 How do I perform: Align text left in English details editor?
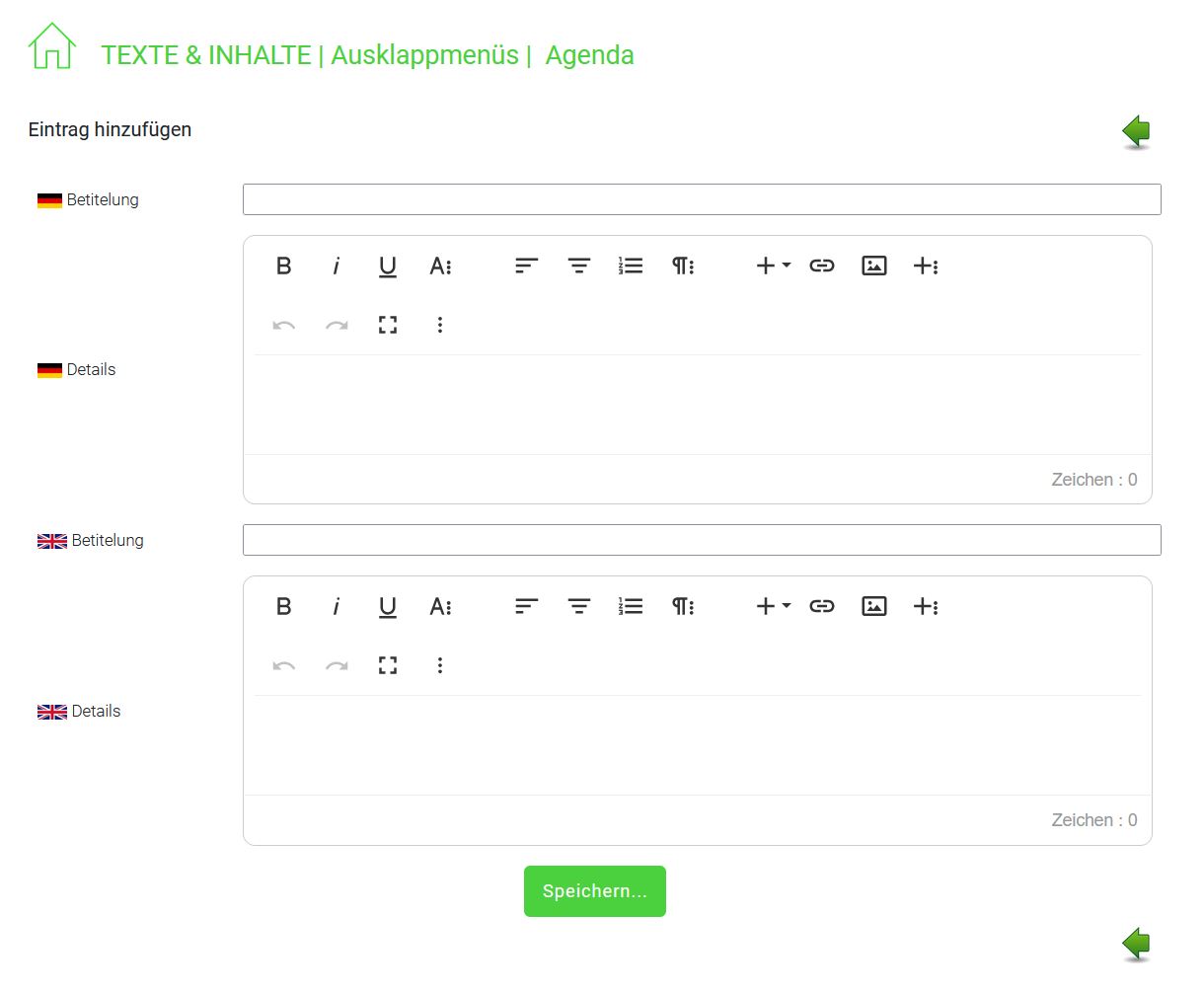(527, 606)
